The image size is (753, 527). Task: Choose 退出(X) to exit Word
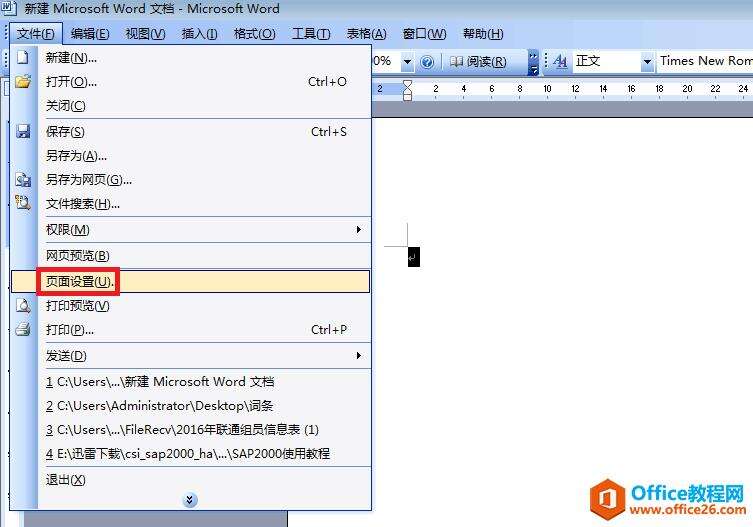190,479
